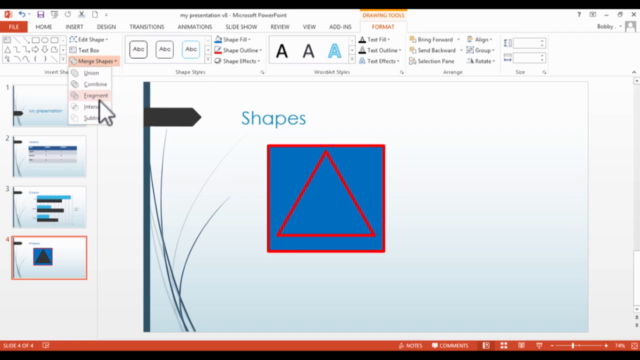Switch to the REVIEW tab
Viewport: 640px width, 360px height.
pos(280,27)
